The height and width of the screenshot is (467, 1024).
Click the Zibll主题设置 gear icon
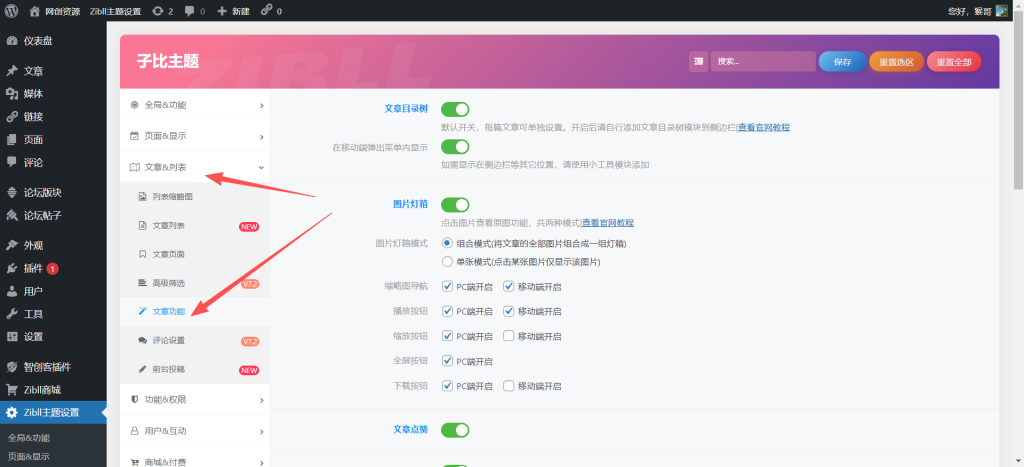(11, 413)
